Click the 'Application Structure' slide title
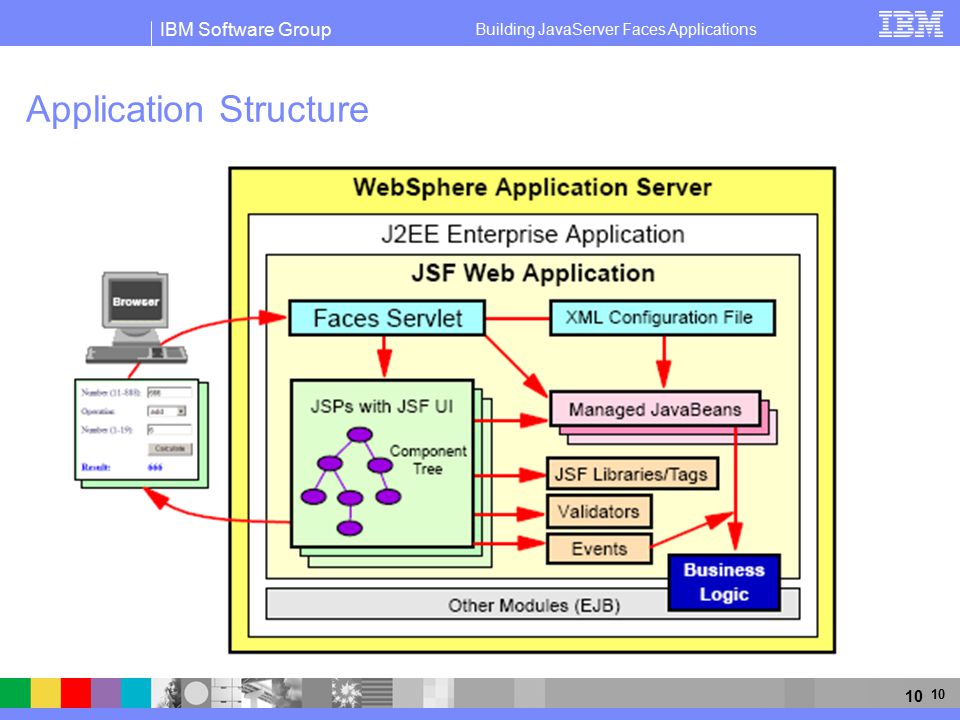 pyautogui.click(x=197, y=110)
